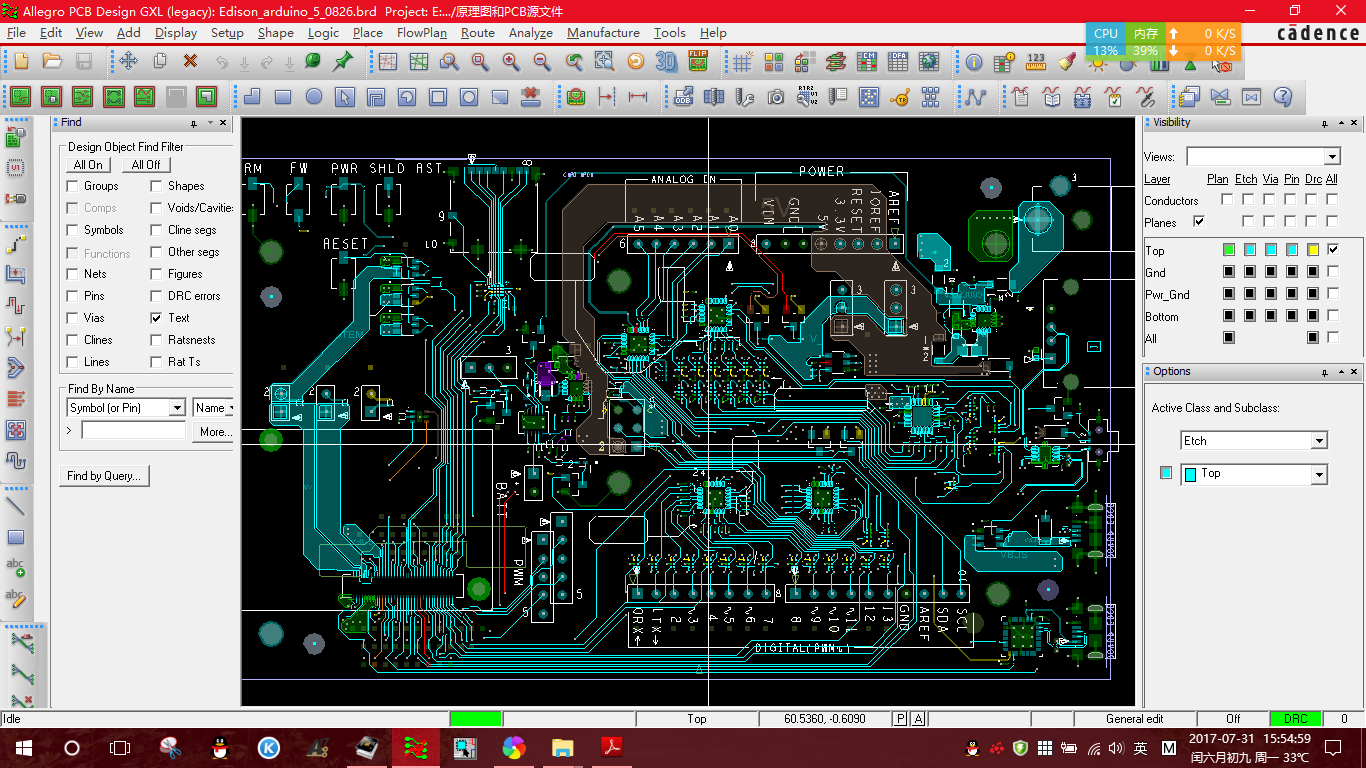
Task: Click the DRC status bar button
Action: [x=1295, y=719]
